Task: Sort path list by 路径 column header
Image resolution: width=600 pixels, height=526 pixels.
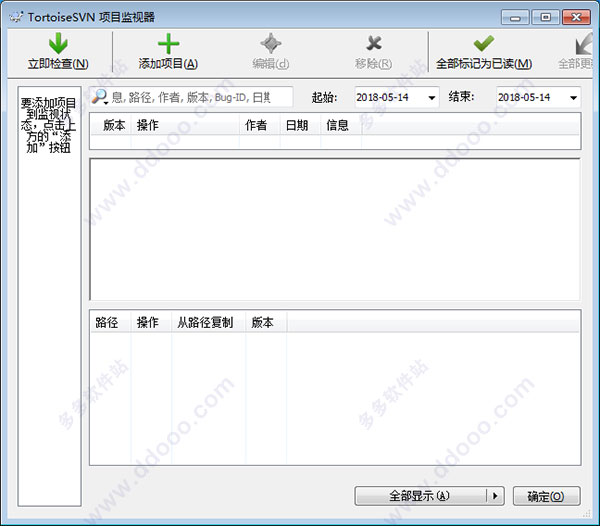Action: (111, 322)
